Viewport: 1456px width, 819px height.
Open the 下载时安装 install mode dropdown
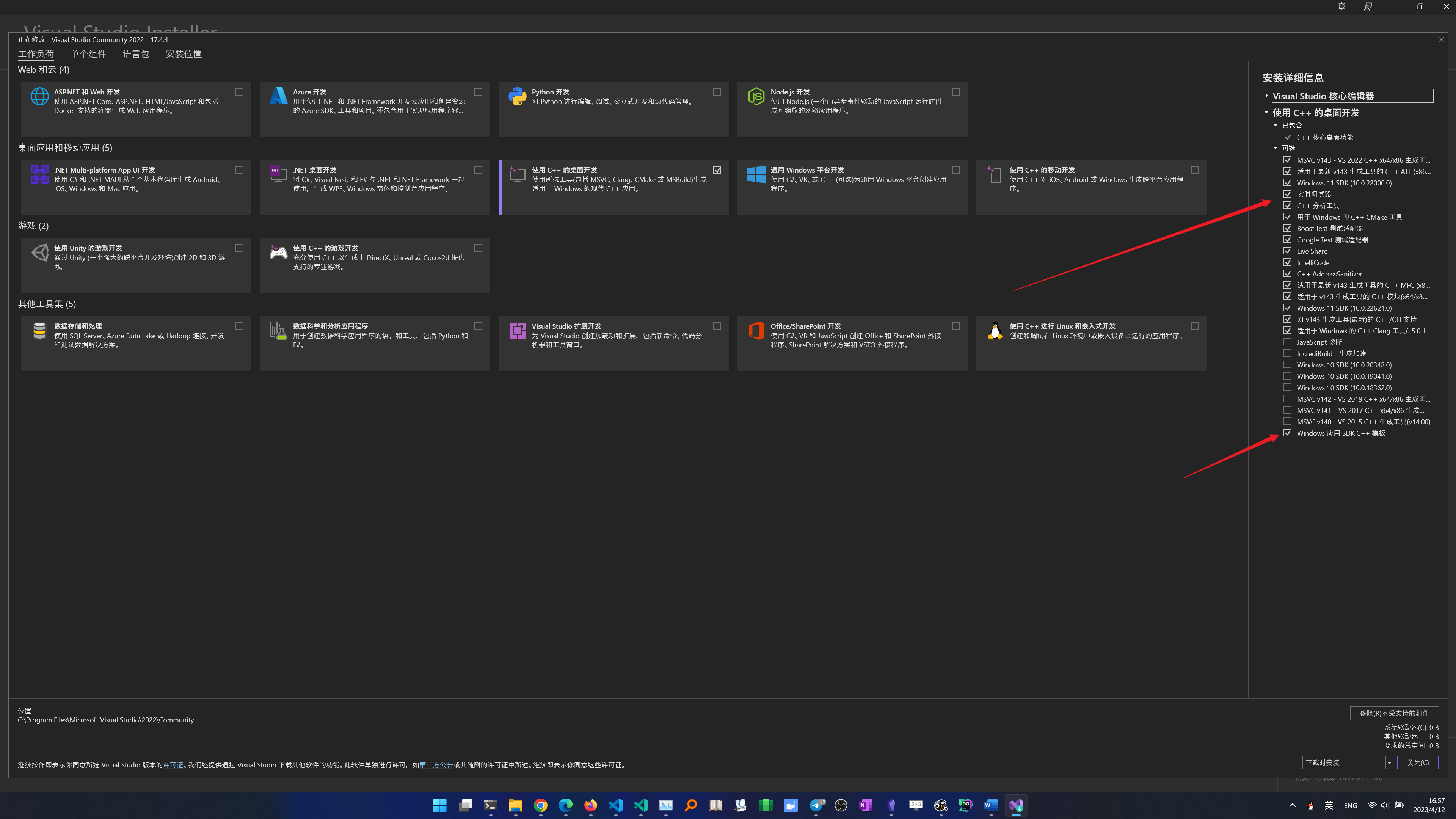1389,763
